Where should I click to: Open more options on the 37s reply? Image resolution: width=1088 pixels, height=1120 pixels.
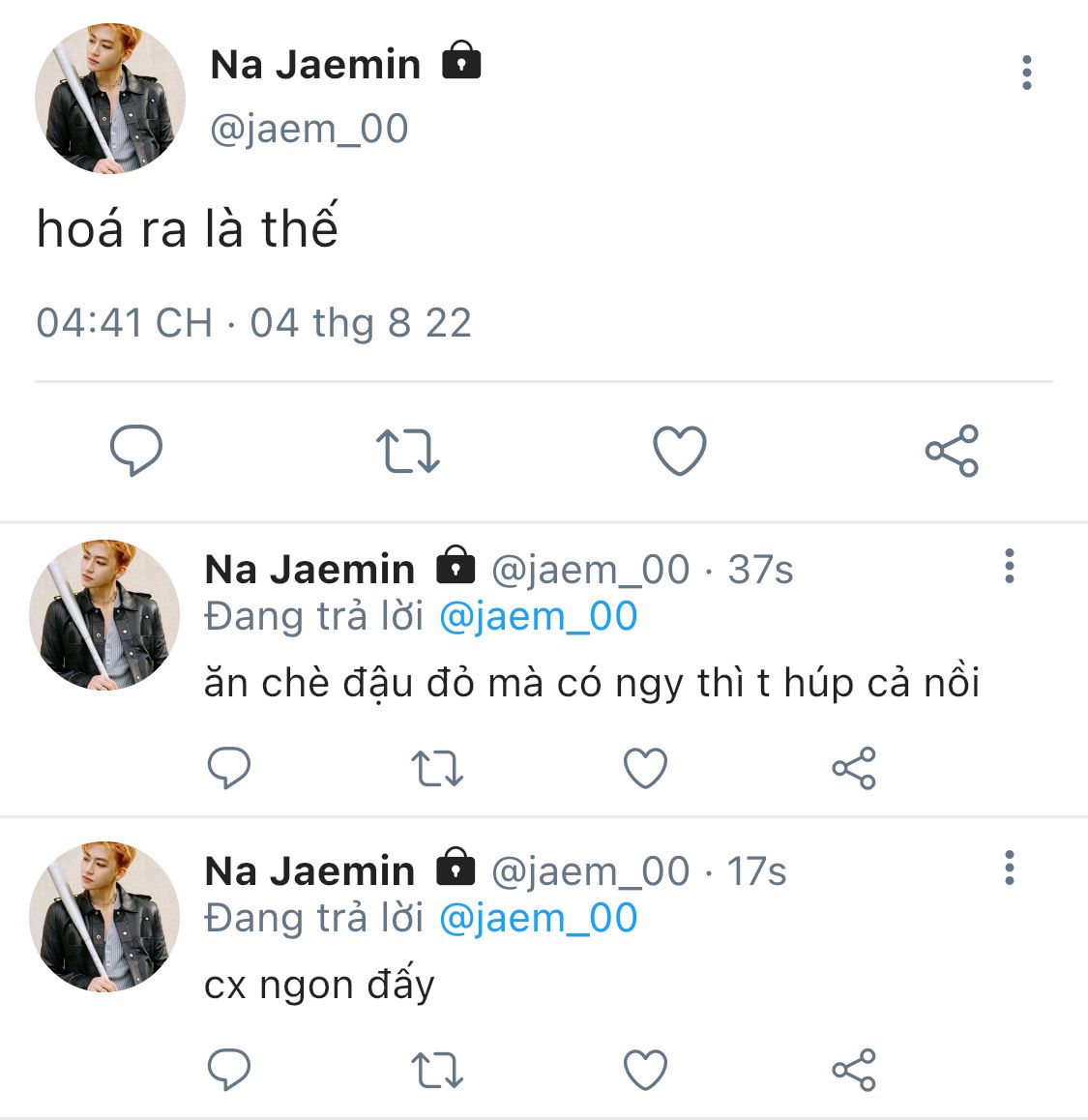pyautogui.click(x=1009, y=566)
